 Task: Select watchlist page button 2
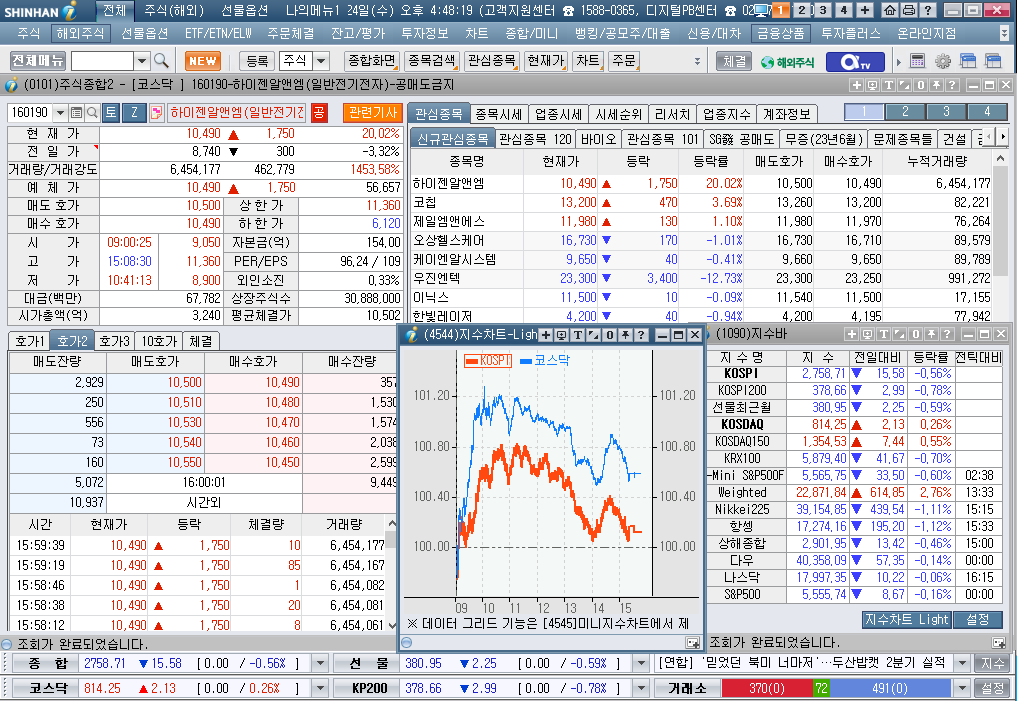905,112
